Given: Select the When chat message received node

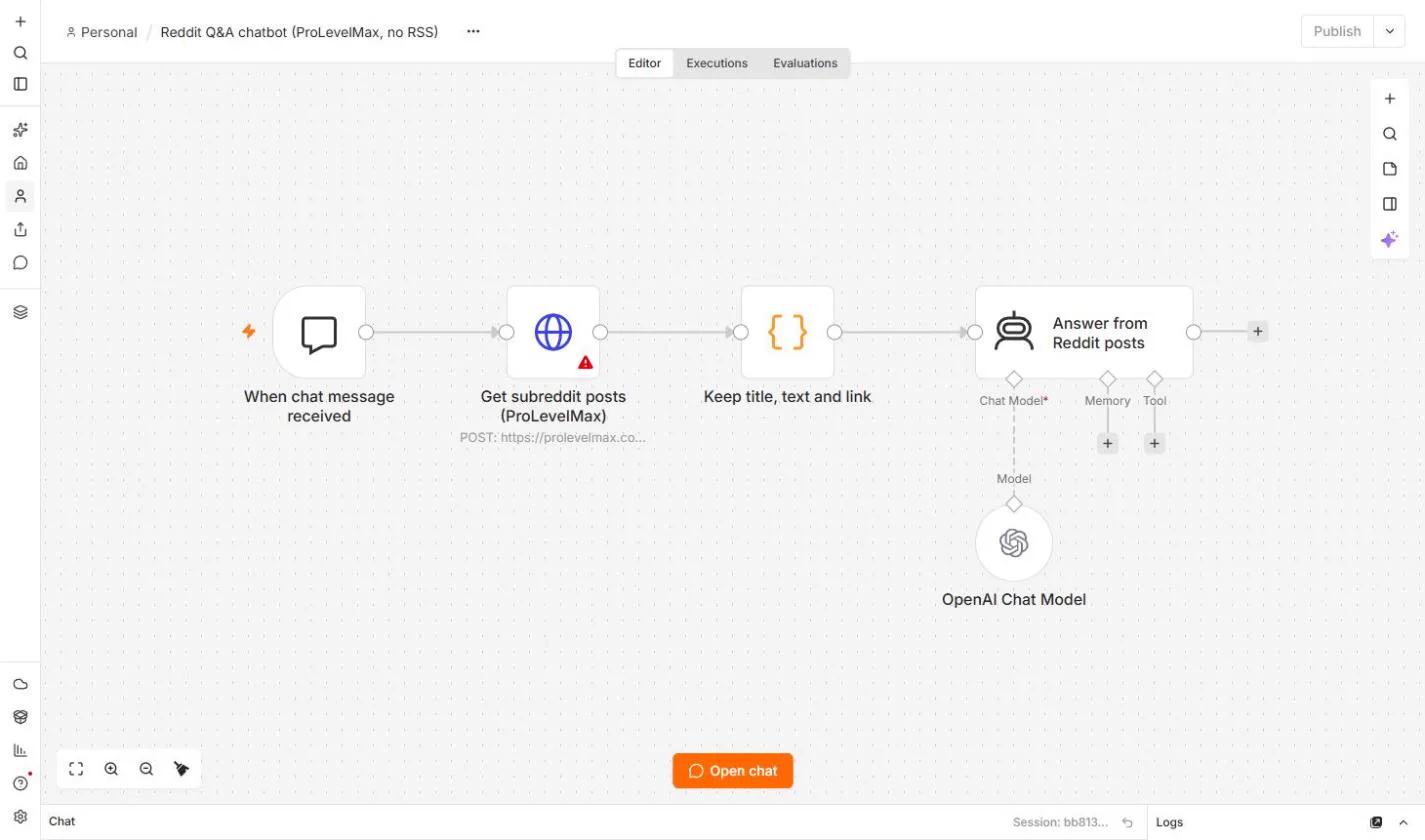Looking at the screenshot, I should click(319, 332).
